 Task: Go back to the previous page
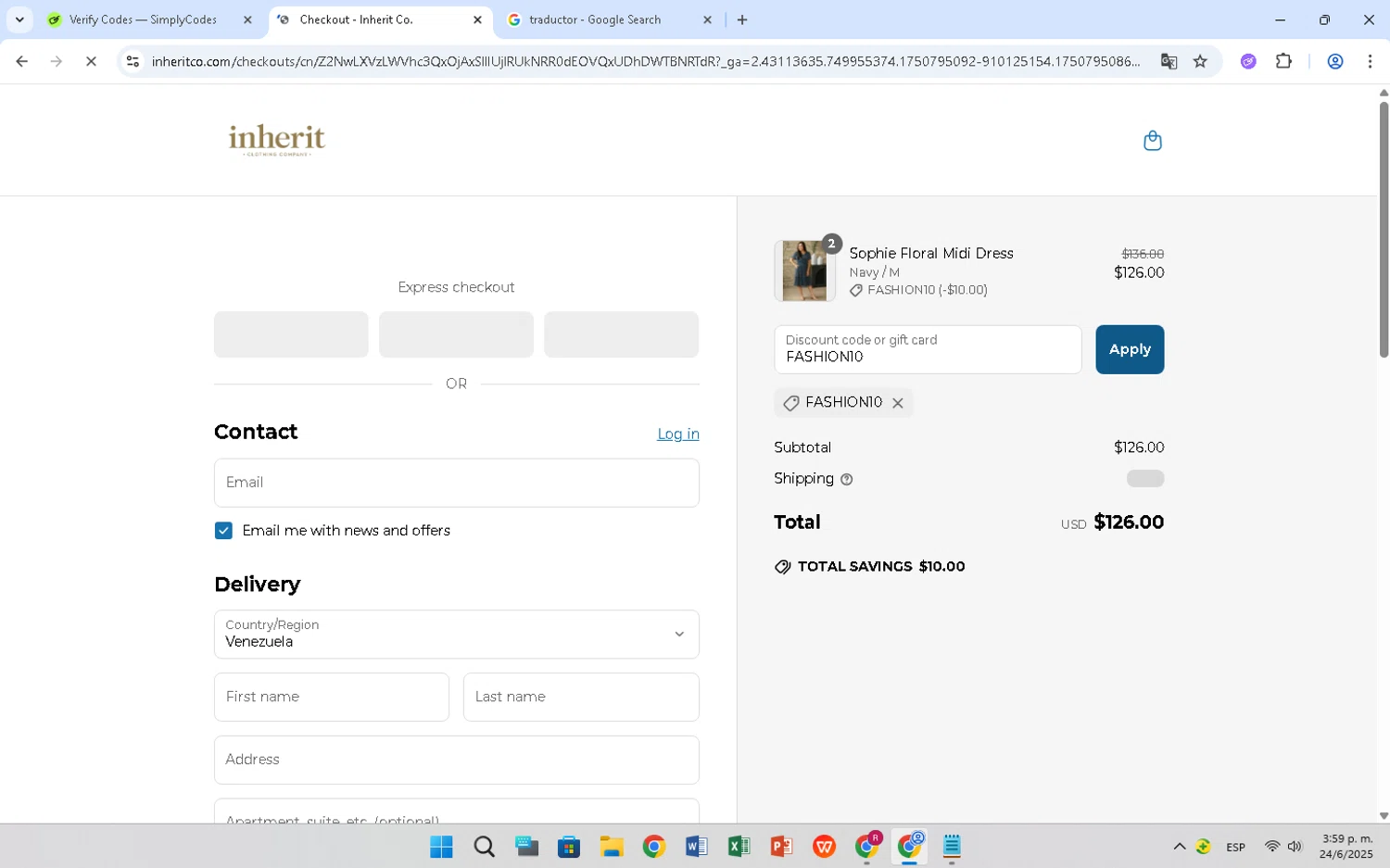coord(21,61)
